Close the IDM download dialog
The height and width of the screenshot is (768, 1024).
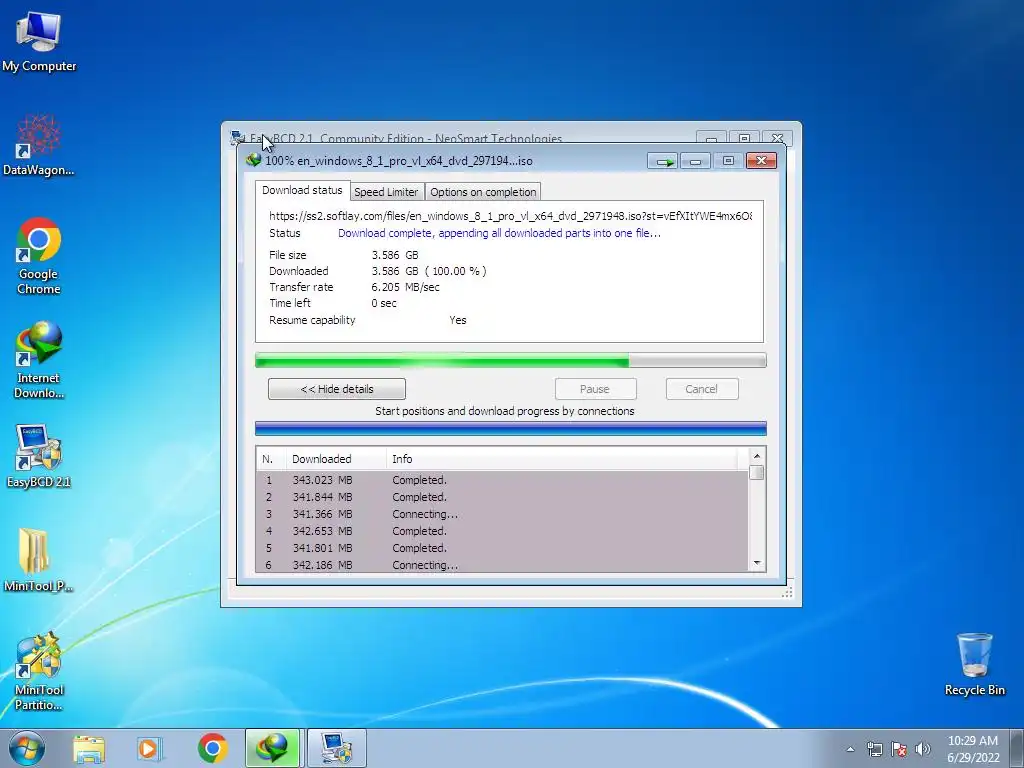pyautogui.click(x=761, y=161)
